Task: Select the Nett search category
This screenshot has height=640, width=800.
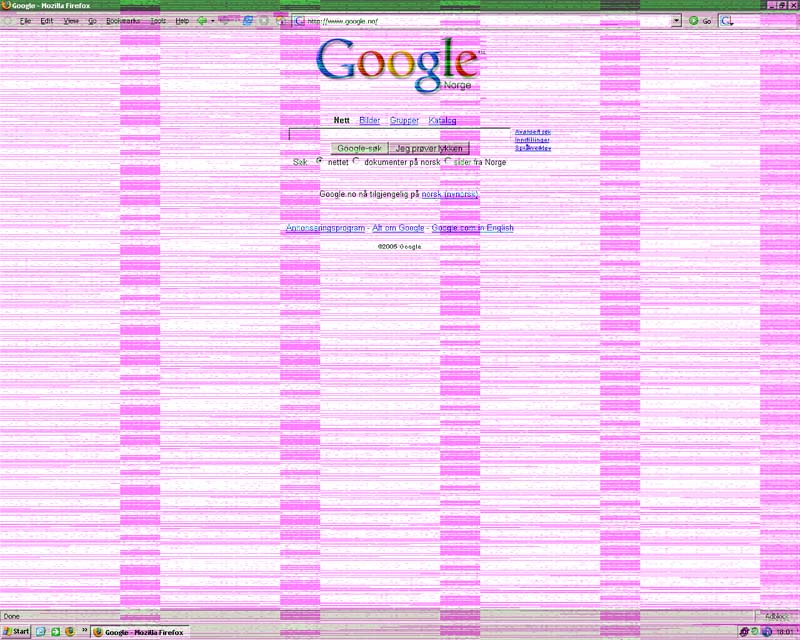Action: 341,120
